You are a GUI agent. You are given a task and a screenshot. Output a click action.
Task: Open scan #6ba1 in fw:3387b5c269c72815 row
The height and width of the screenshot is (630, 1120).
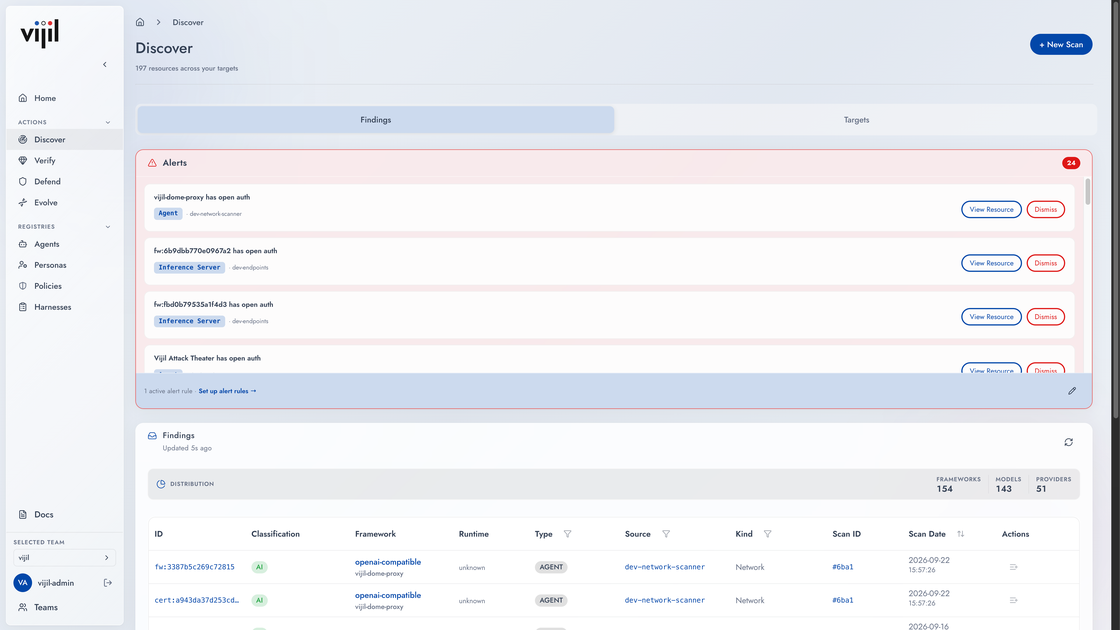click(842, 567)
